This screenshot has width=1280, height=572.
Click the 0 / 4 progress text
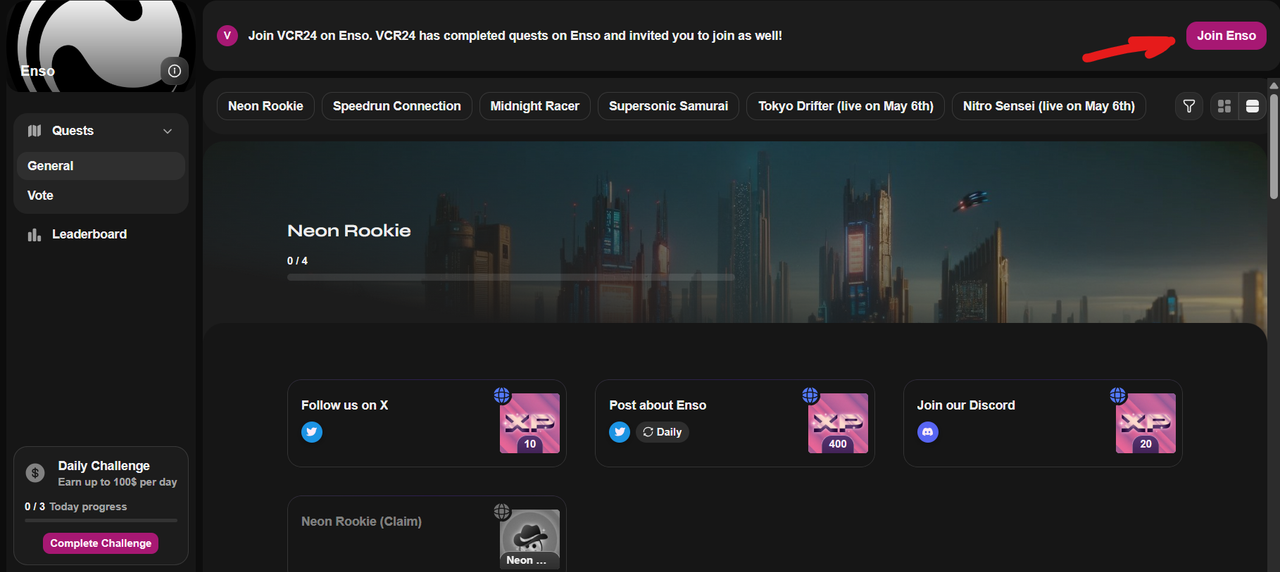[297, 261]
